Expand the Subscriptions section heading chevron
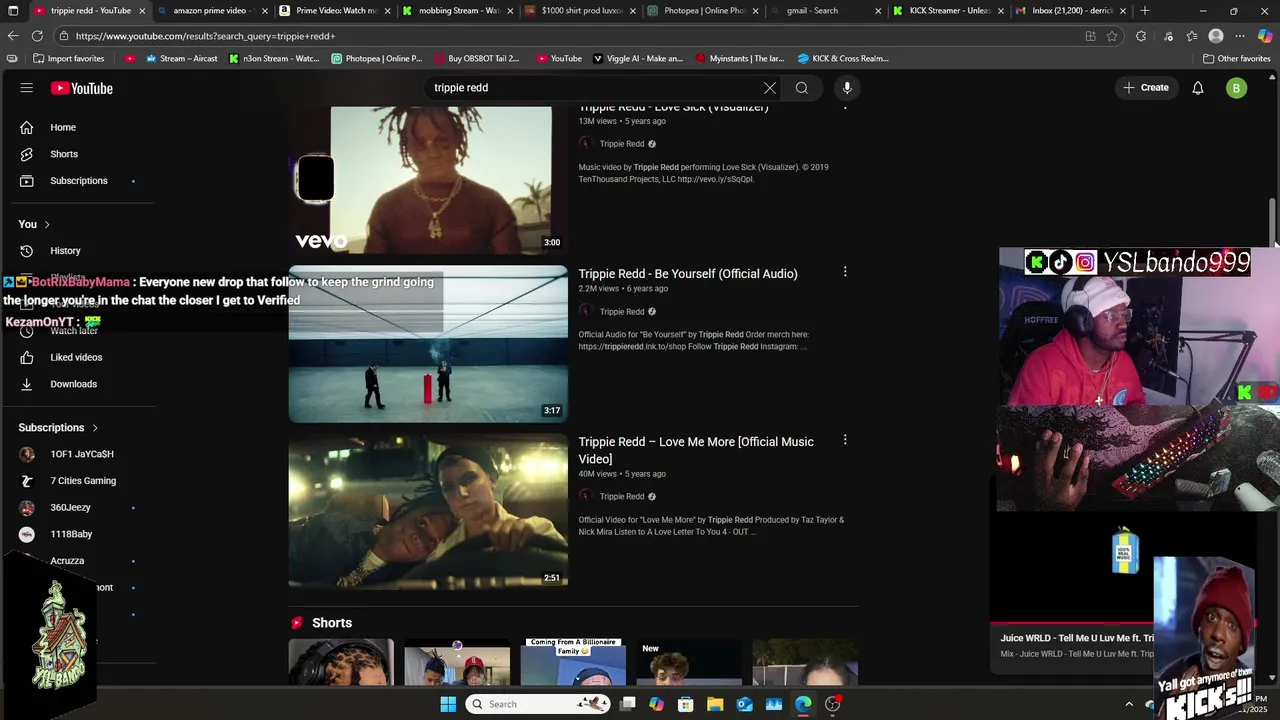1280x720 pixels. pyautogui.click(x=95, y=428)
